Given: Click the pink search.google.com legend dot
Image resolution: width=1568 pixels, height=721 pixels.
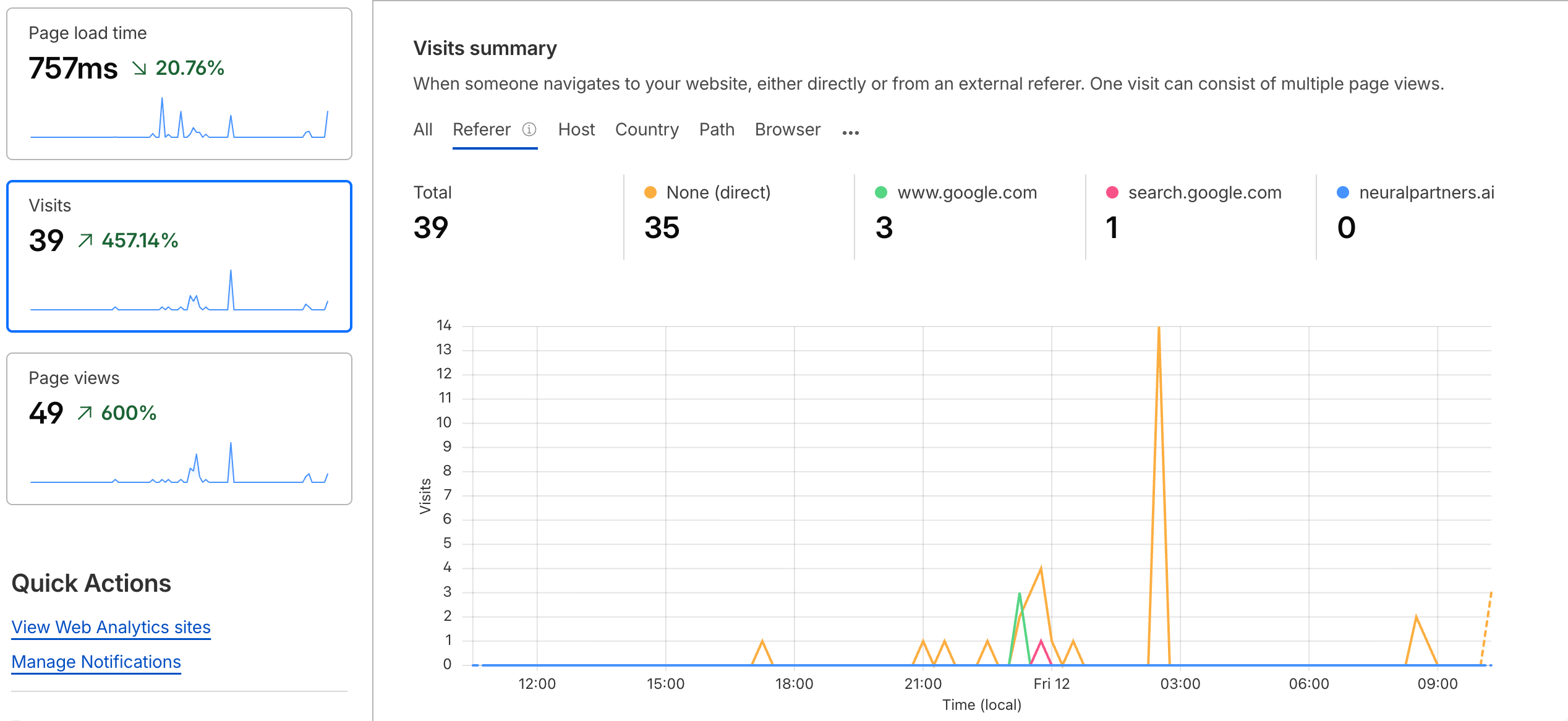Looking at the screenshot, I should tap(1112, 192).
